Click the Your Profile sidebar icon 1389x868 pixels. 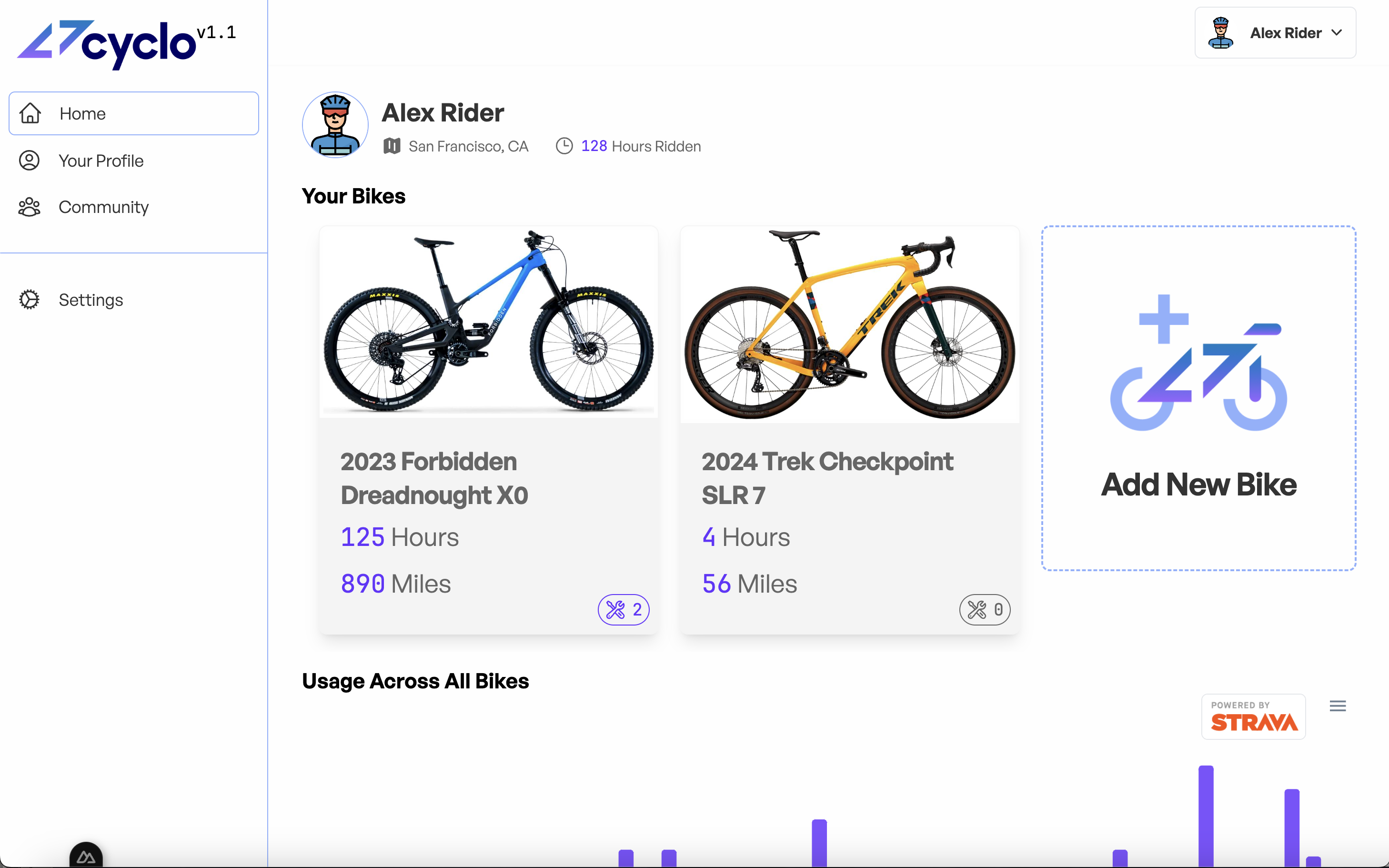point(29,160)
